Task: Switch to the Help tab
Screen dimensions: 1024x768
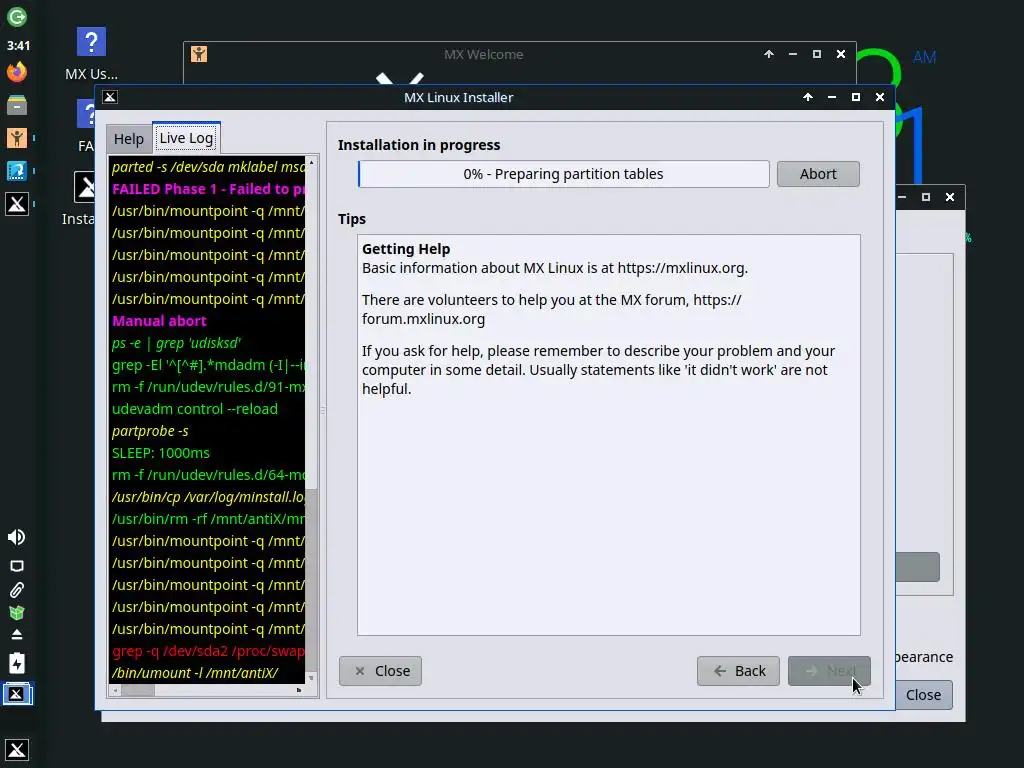Action: coord(129,139)
